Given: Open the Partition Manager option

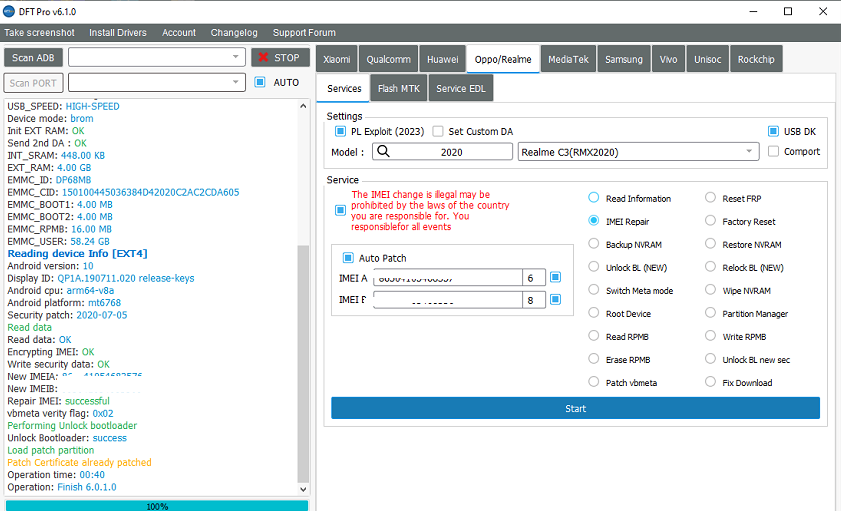Looking at the screenshot, I should pos(710,313).
